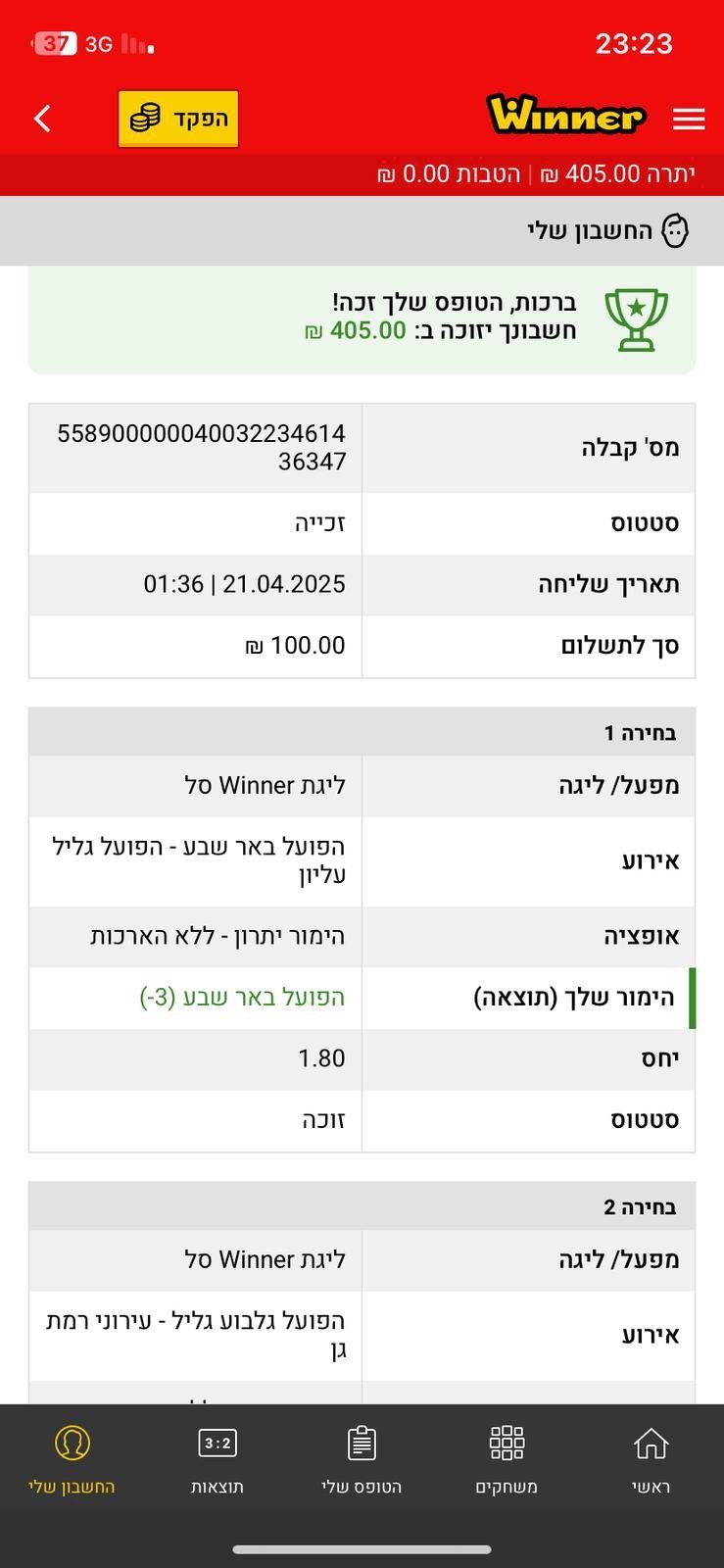
Task: Tap the הטופס שלי clipboard icon
Action: click(362, 1444)
